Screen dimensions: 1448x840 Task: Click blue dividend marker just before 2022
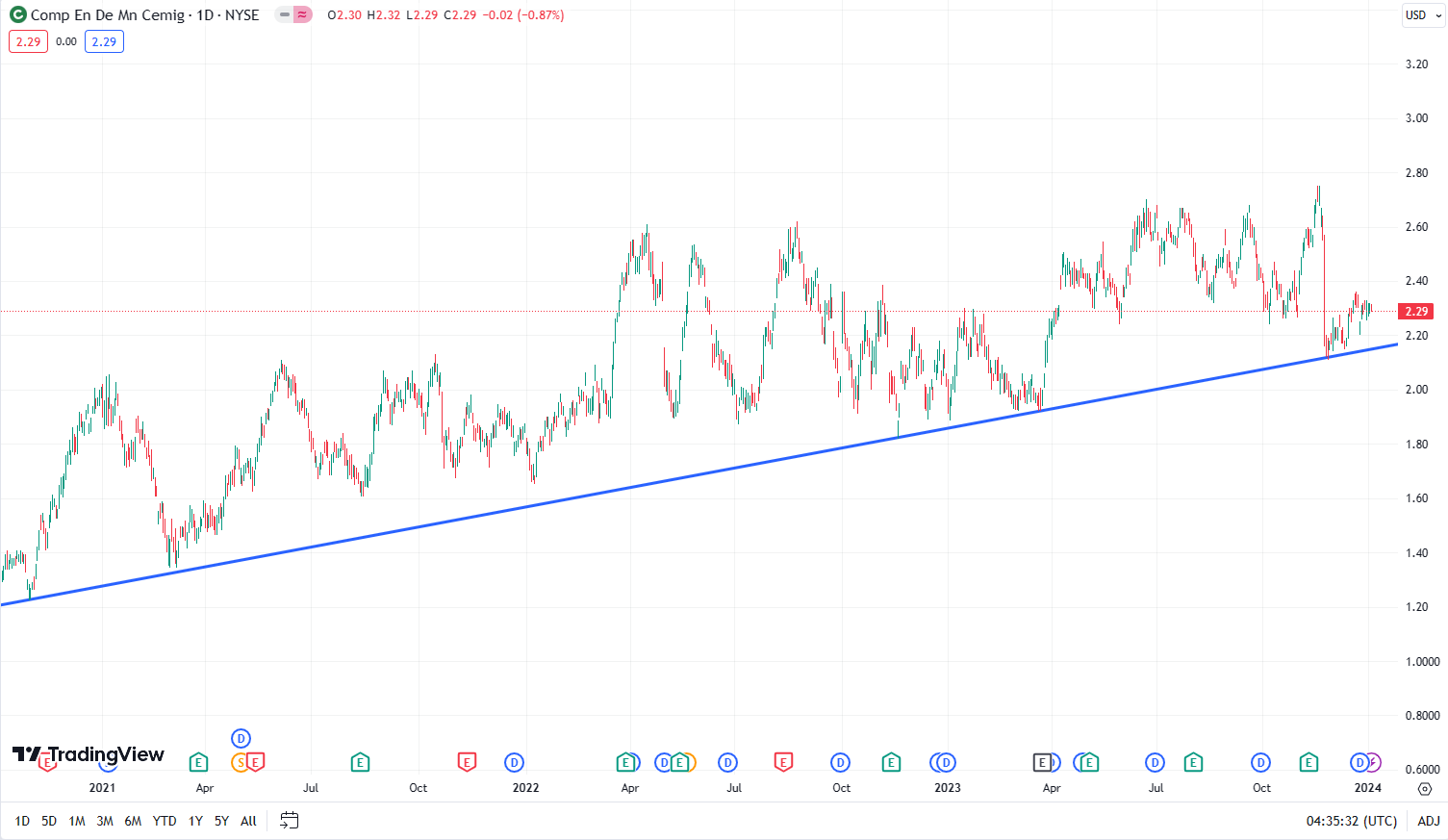pyautogui.click(x=515, y=763)
